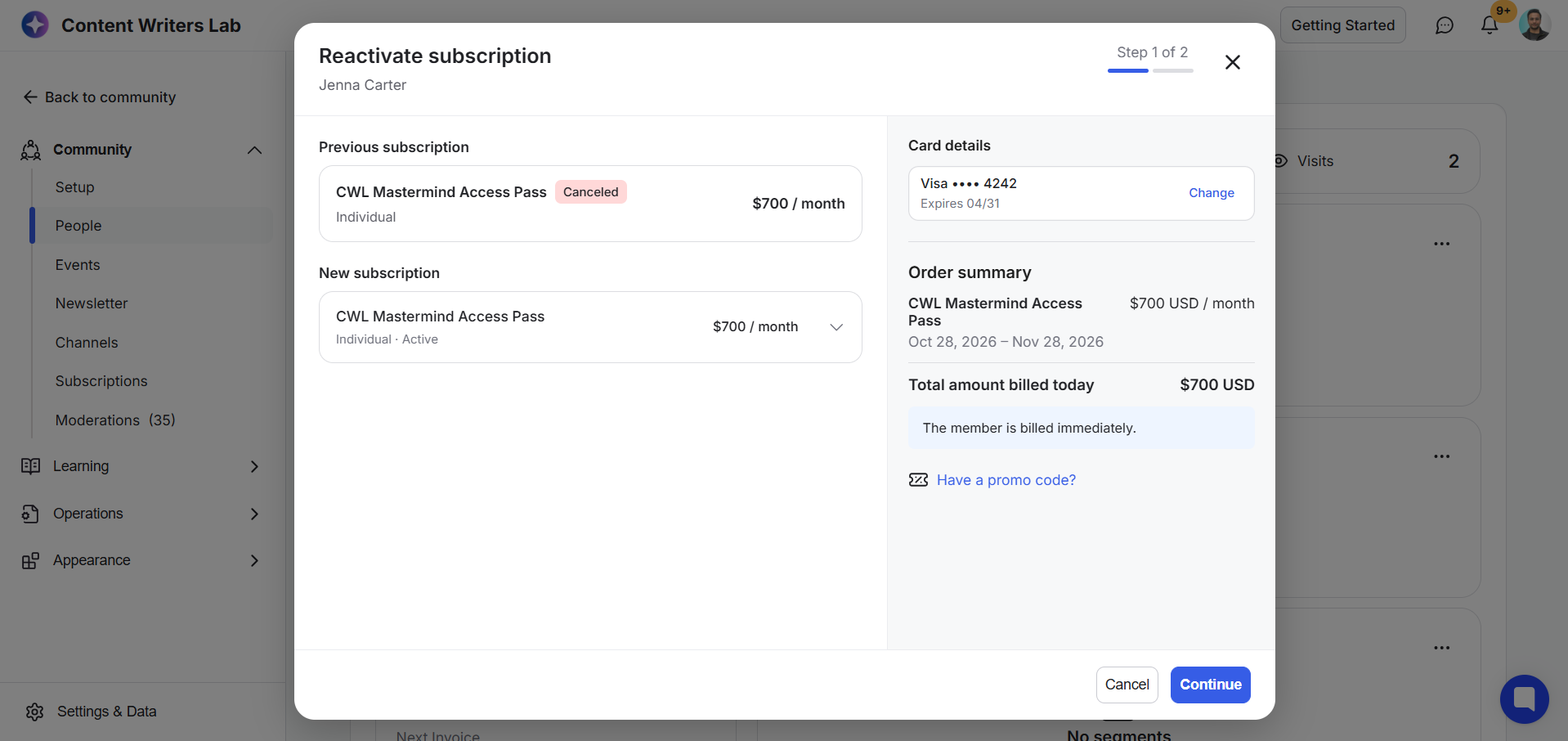
Task: Open Moderations (35) in the sidebar
Action: (x=115, y=420)
